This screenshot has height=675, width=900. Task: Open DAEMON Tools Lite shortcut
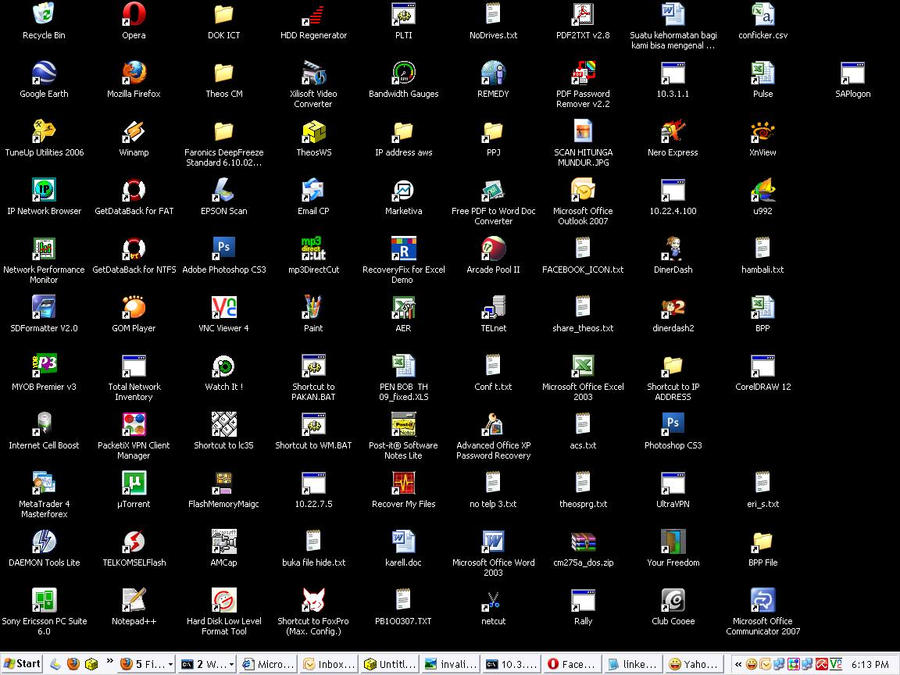point(44,542)
